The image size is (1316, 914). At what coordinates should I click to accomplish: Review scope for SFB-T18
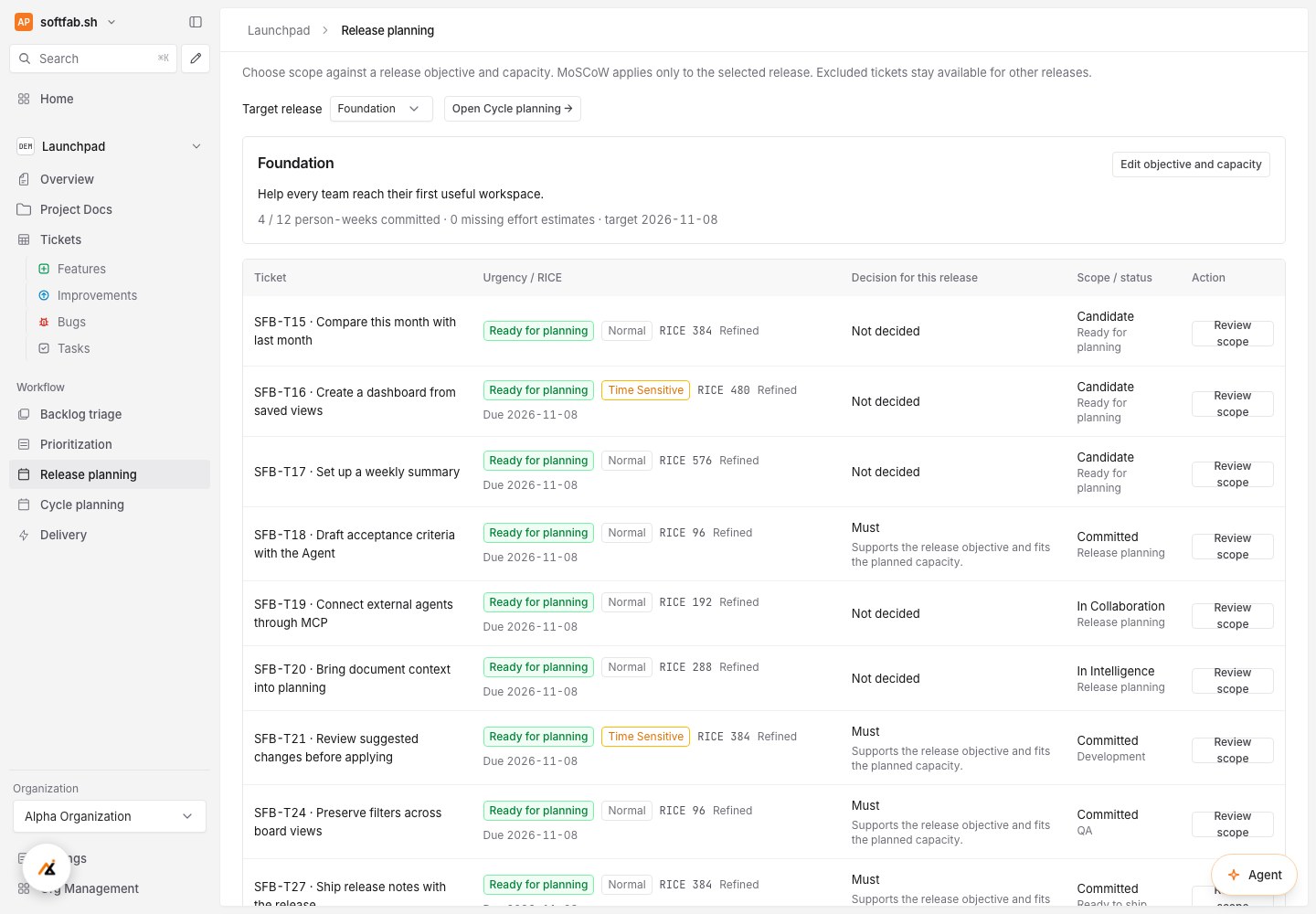click(x=1232, y=547)
